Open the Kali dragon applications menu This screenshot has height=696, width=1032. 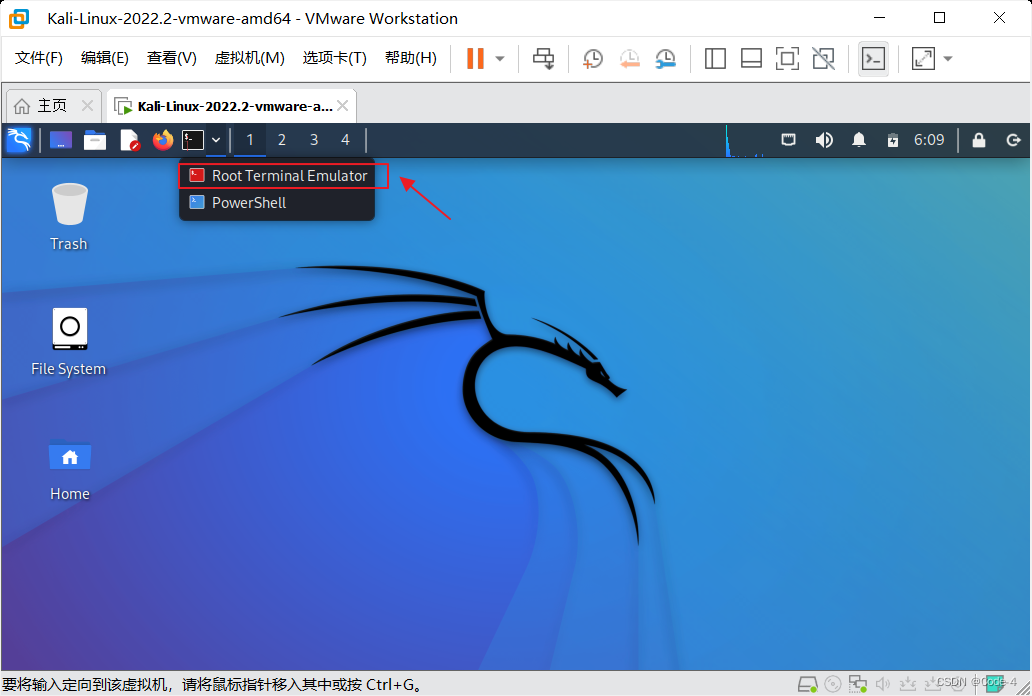point(19,140)
